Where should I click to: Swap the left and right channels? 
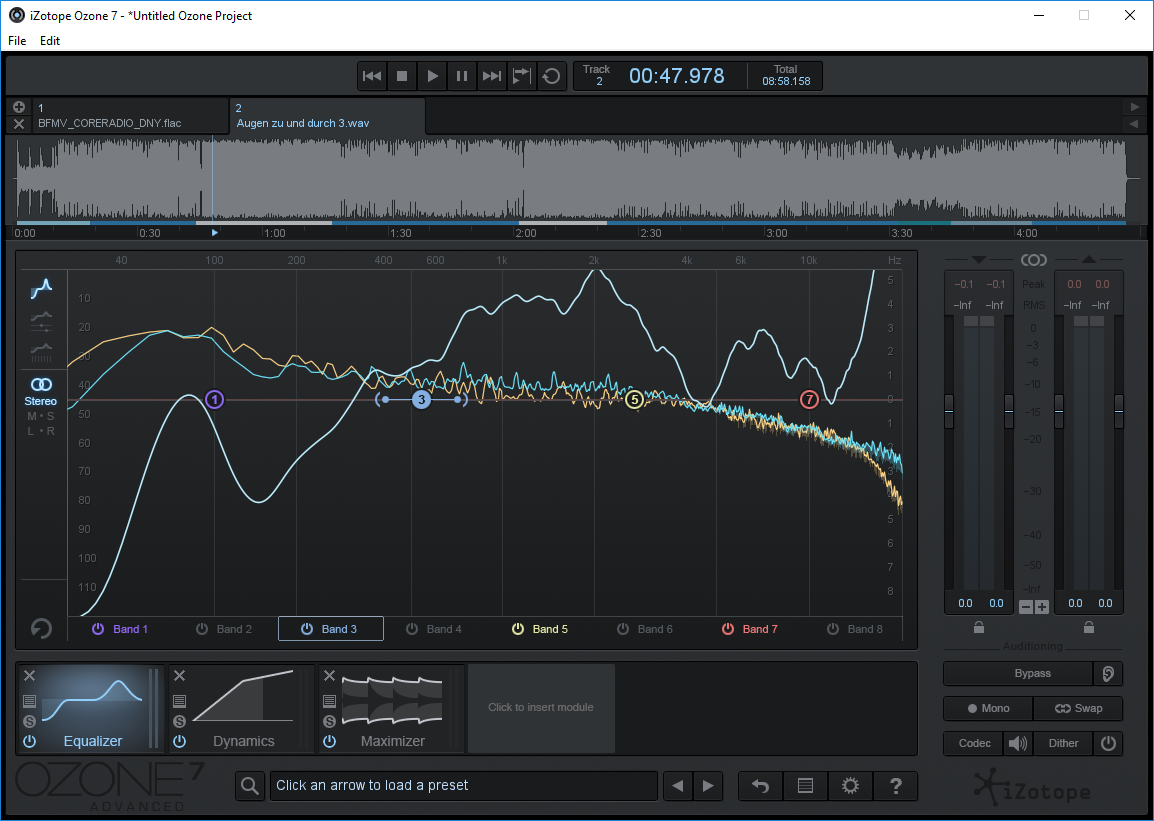1078,708
